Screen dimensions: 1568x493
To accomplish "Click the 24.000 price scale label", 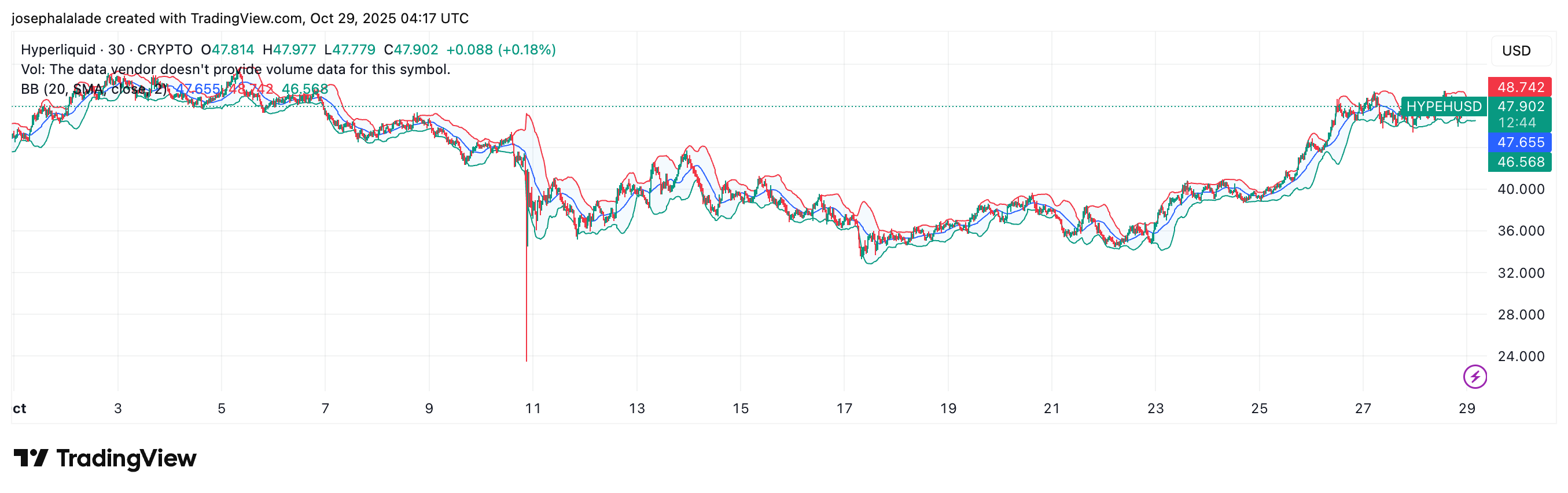I will tap(1521, 356).
